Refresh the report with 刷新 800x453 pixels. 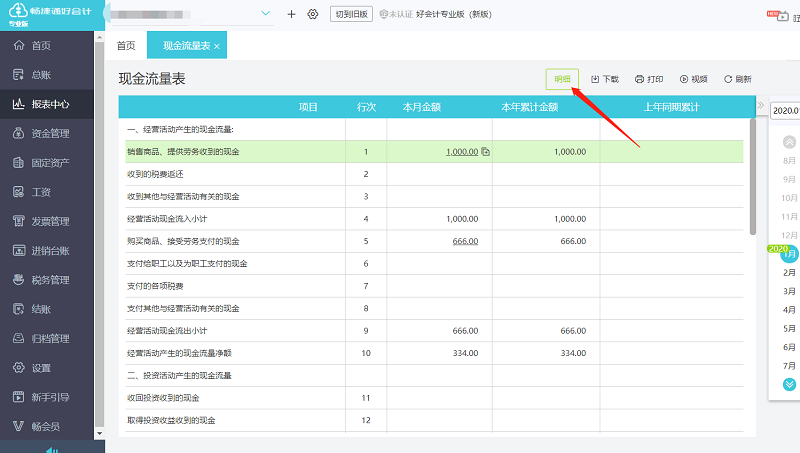point(737,79)
